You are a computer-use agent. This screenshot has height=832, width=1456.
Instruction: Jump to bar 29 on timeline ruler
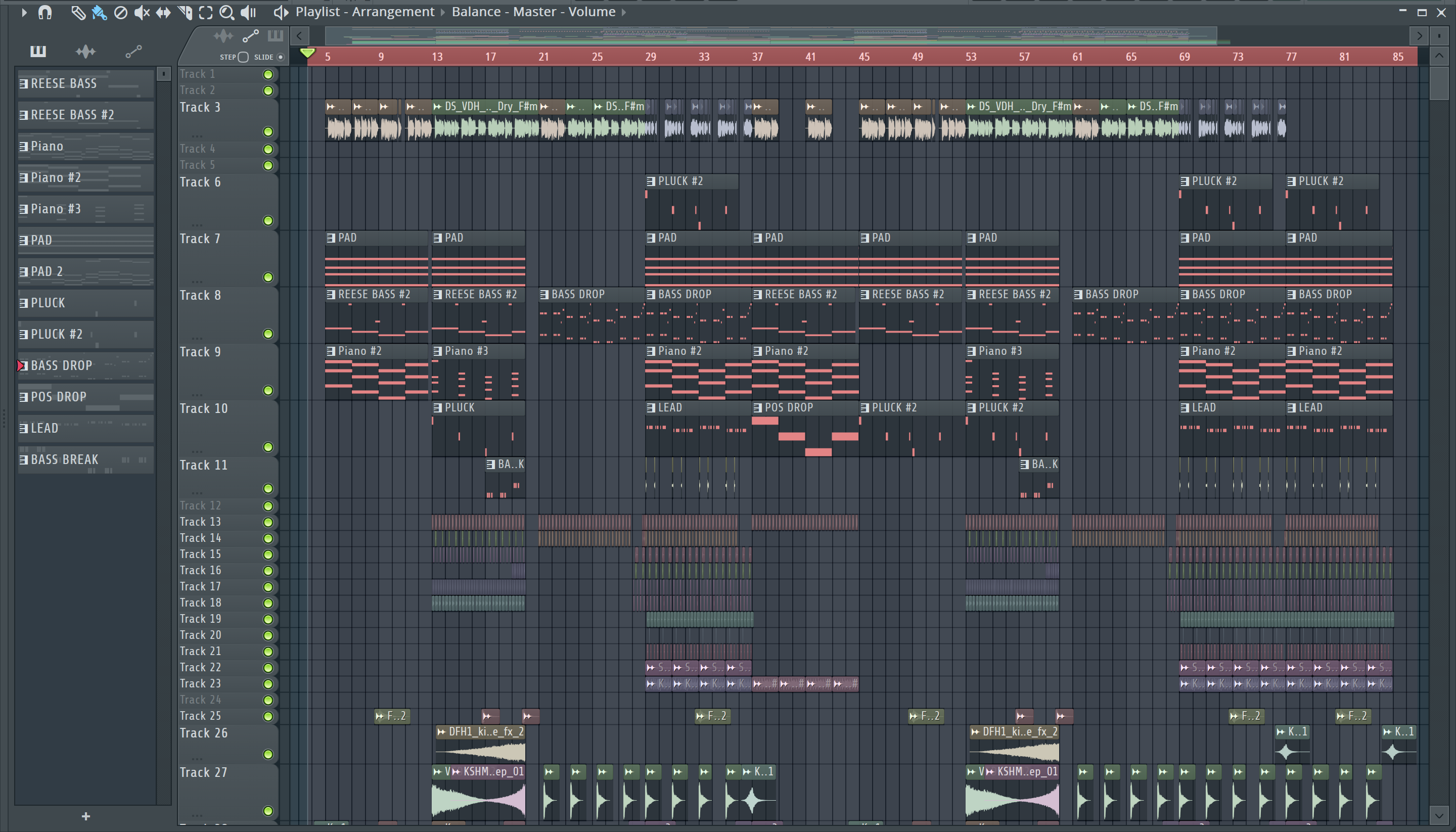(x=650, y=57)
